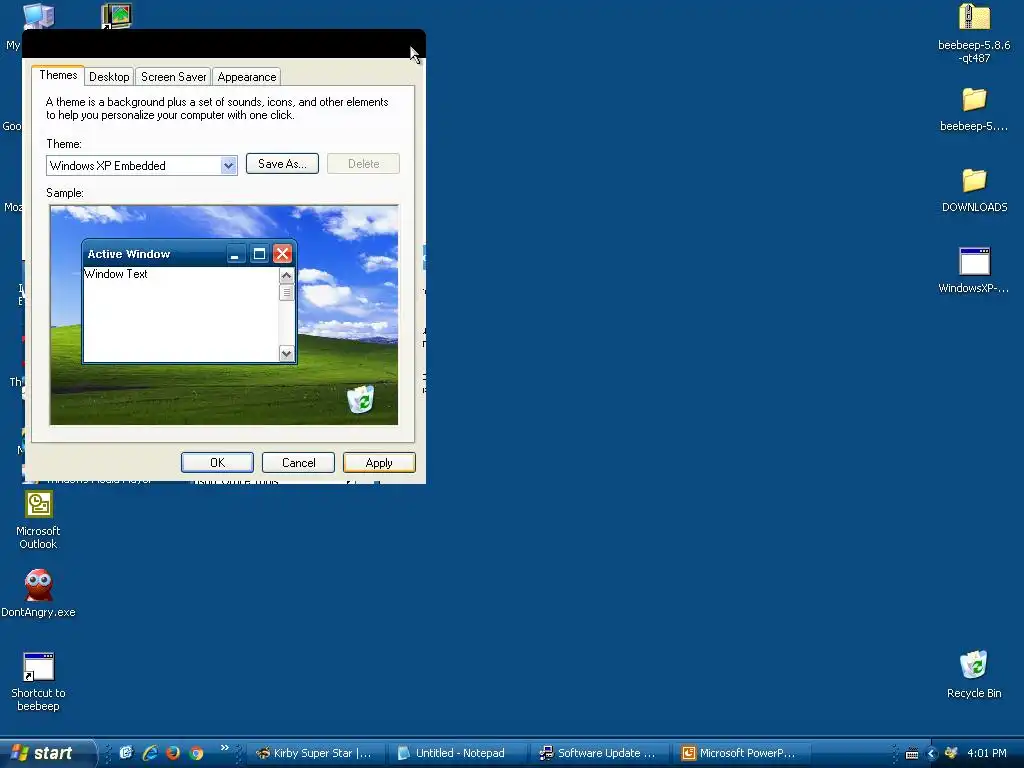This screenshot has height=768, width=1024.
Task: Launch Firefox from Quick Launch
Action: pyautogui.click(x=173, y=753)
